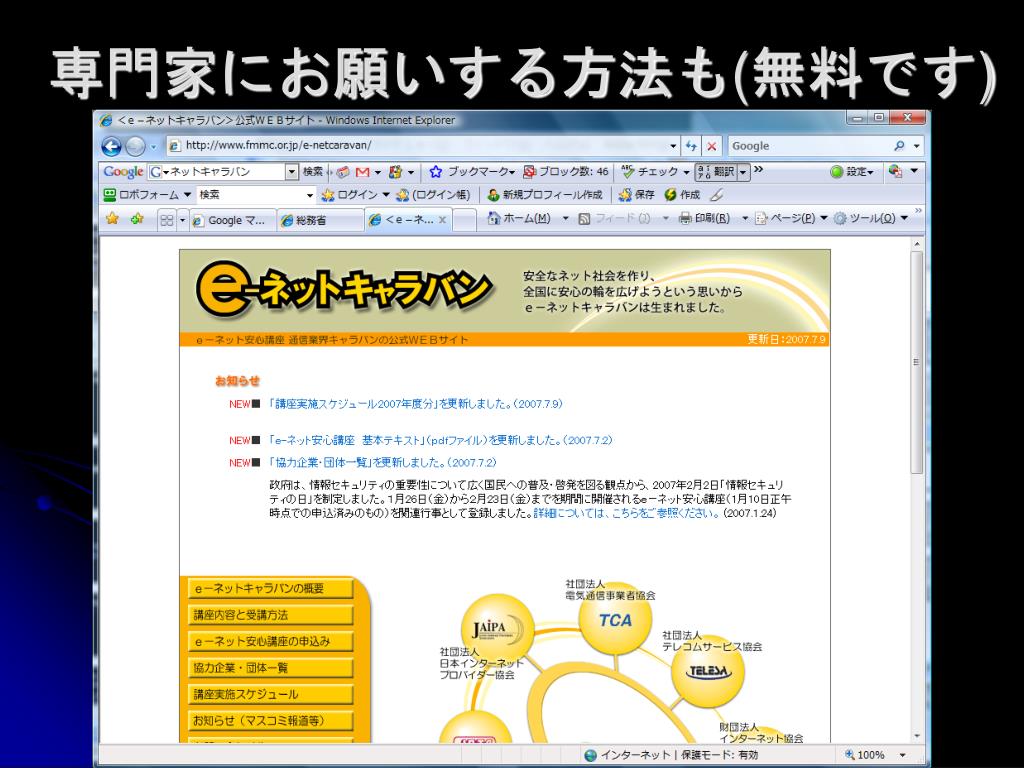The image size is (1024, 768).
Task: Click in the Google search box
Action: point(809,146)
